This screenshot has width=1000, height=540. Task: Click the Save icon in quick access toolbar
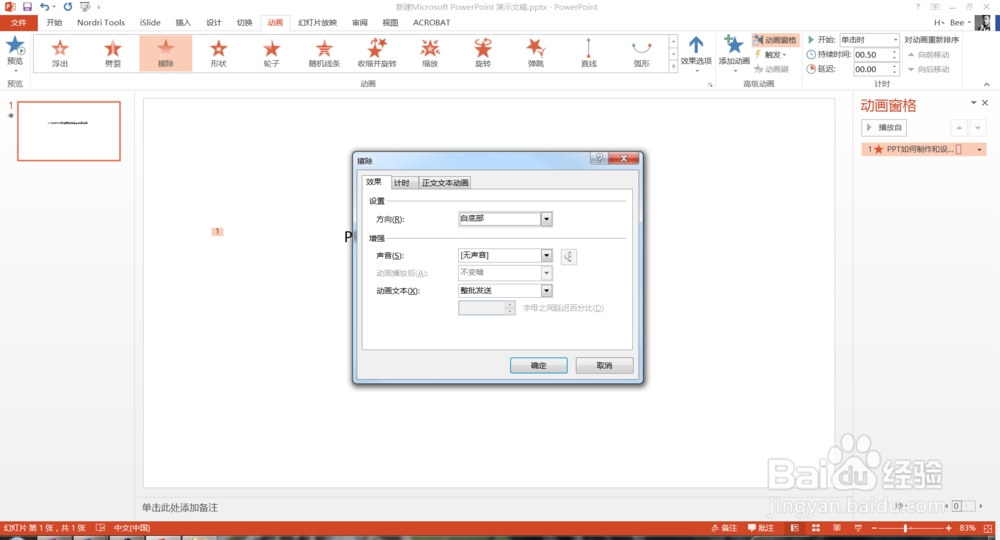click(x=27, y=6)
